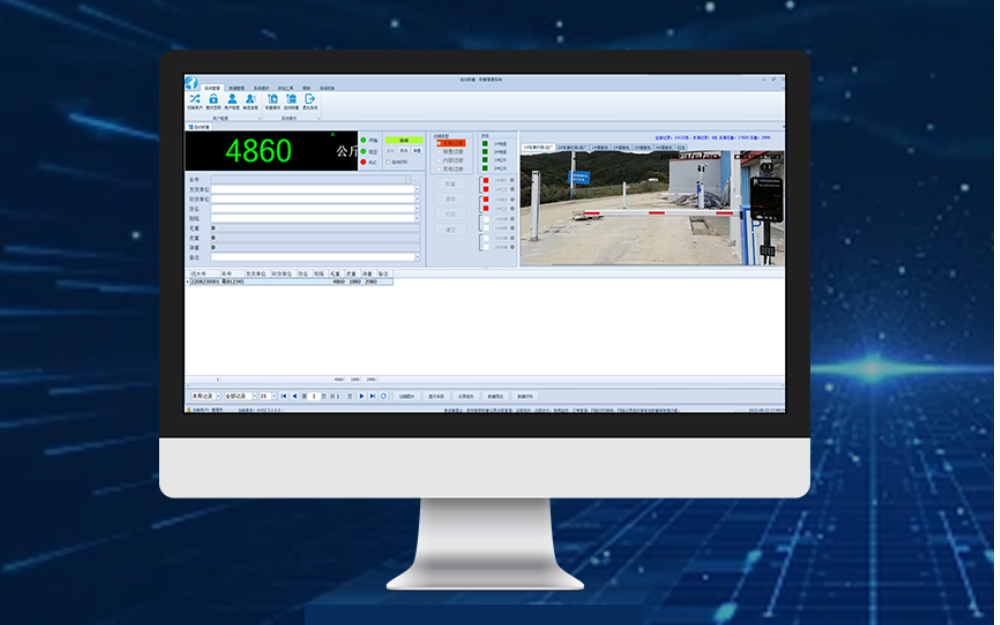Click the green auto mode status bar
This screenshot has height=625, width=1000.
pyautogui.click(x=404, y=140)
